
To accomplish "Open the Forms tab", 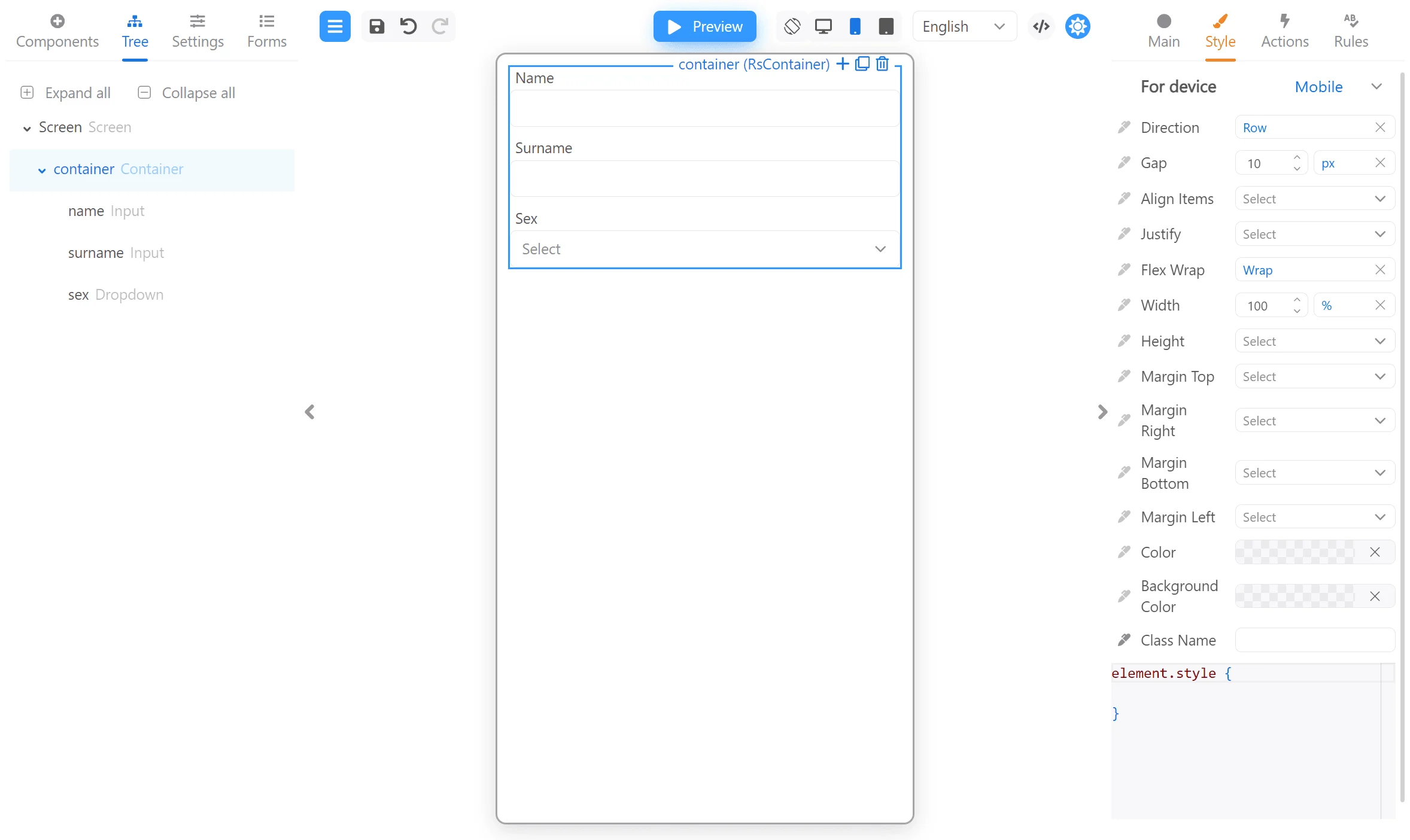I will 267,31.
